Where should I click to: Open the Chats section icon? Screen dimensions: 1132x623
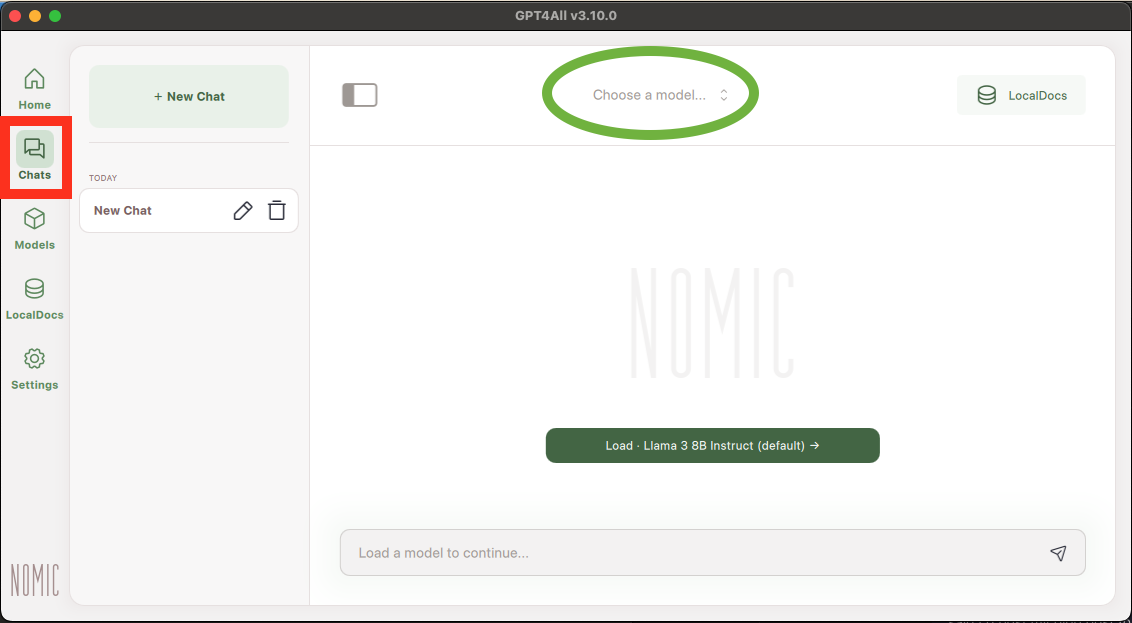(x=34, y=158)
